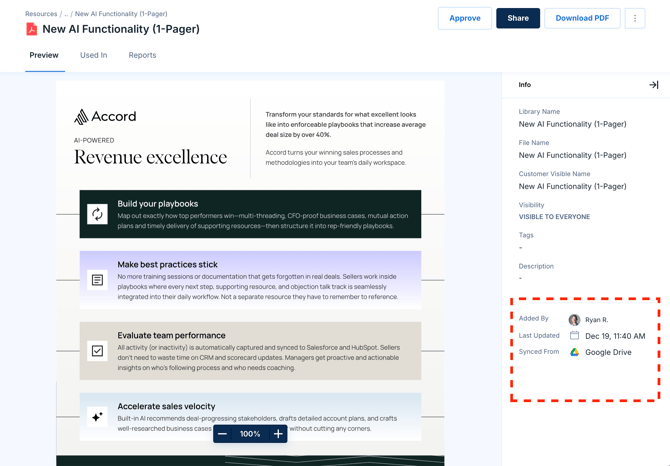Click the best practices document icon
670x466 pixels.
[x=97, y=280]
